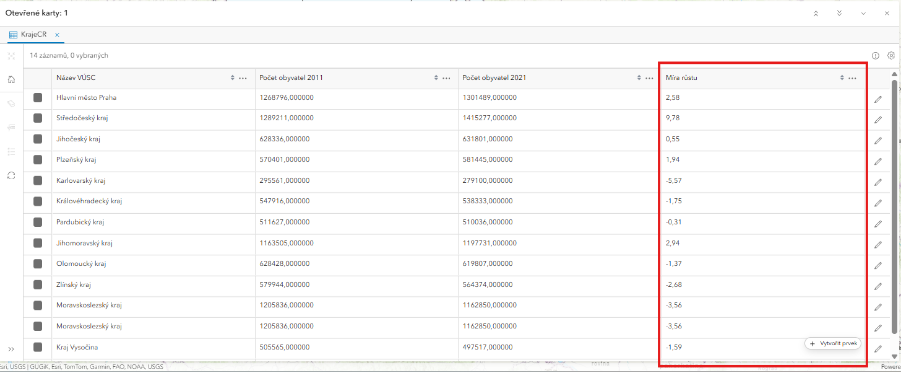
Task: Select the Kraj Vysočina row checkbox
Action: pos(38,347)
